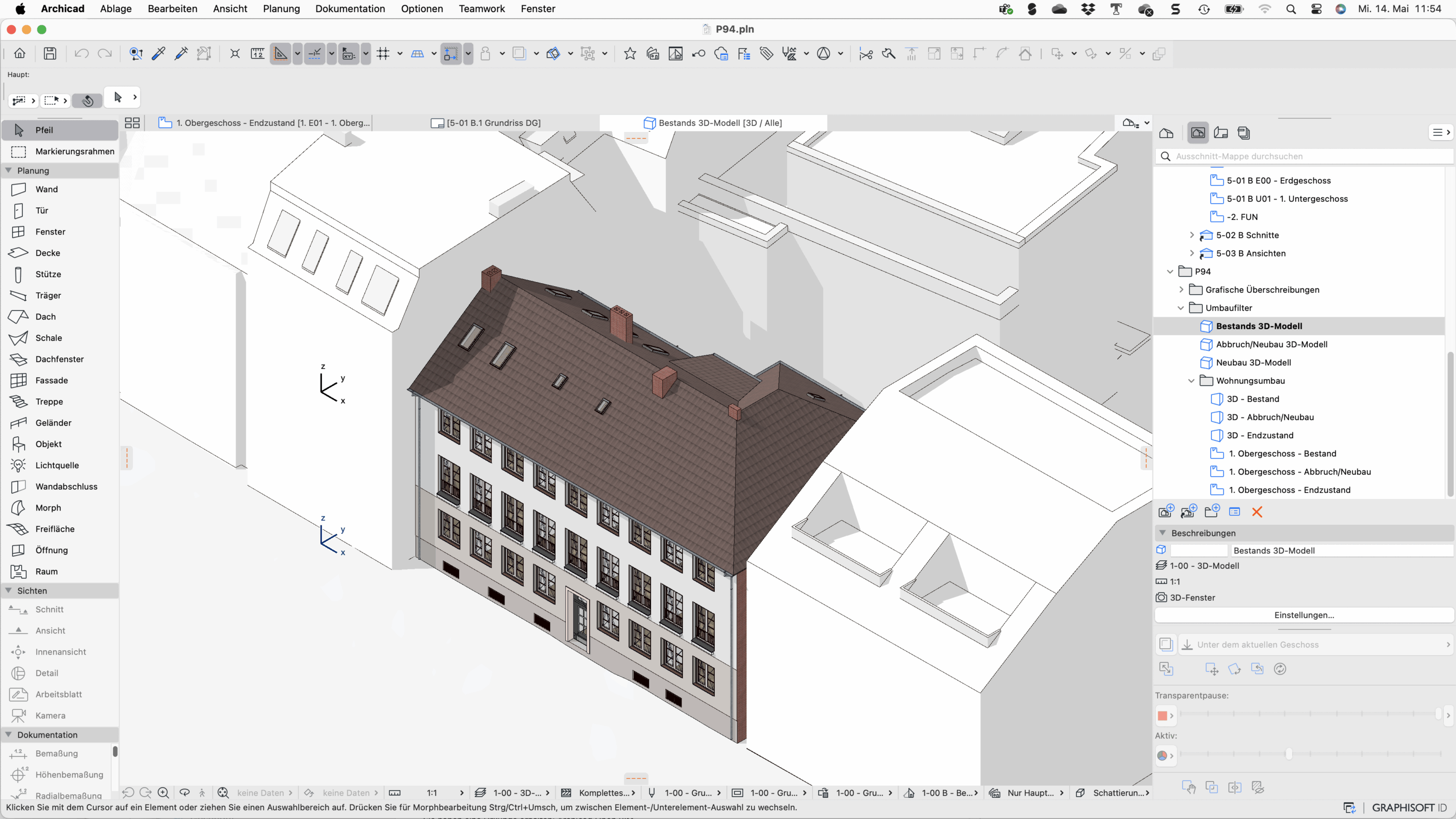
Task: Toggle the grid snap button
Action: pos(383,54)
